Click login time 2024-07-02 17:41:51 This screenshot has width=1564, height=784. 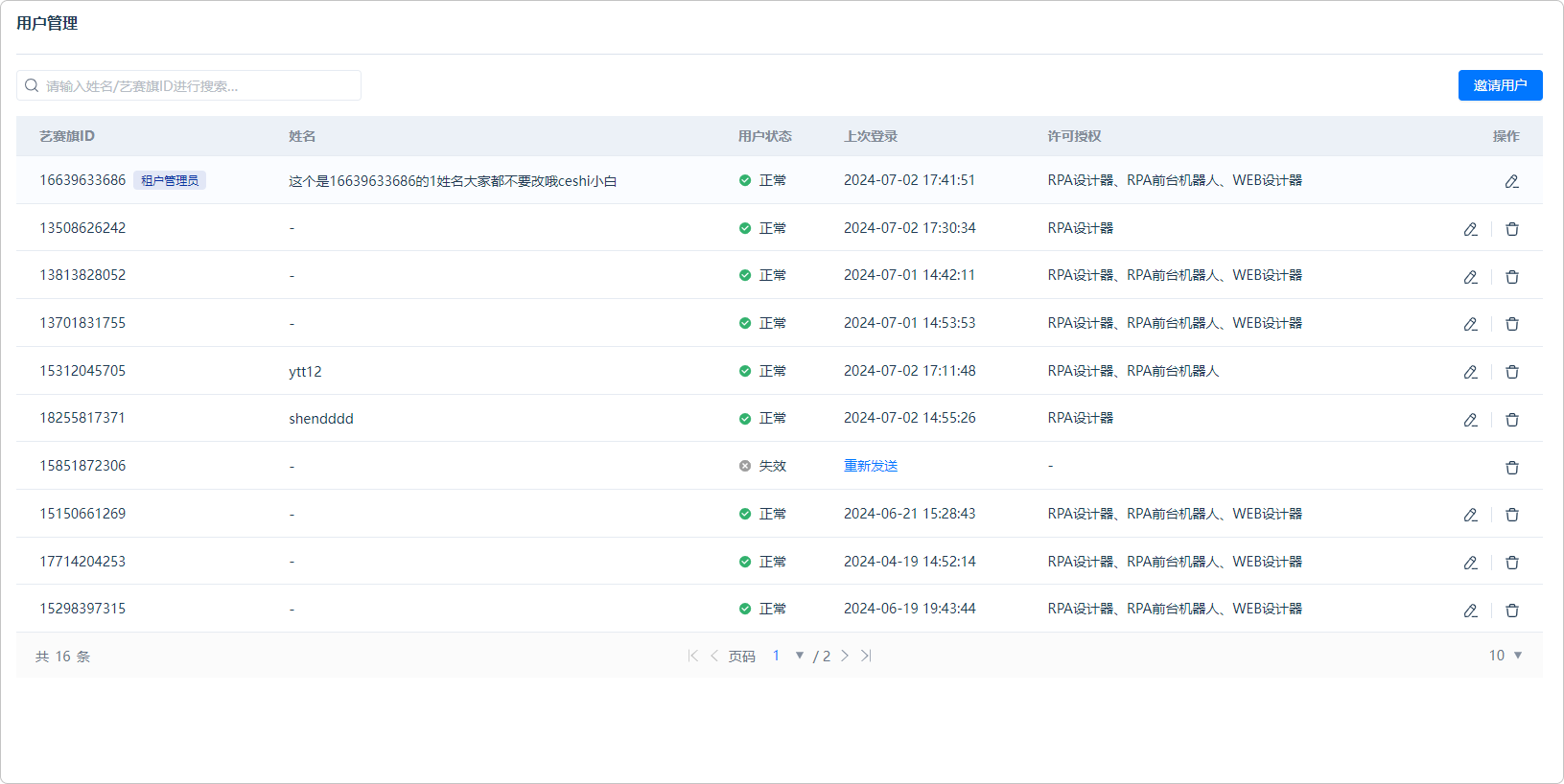tap(909, 180)
